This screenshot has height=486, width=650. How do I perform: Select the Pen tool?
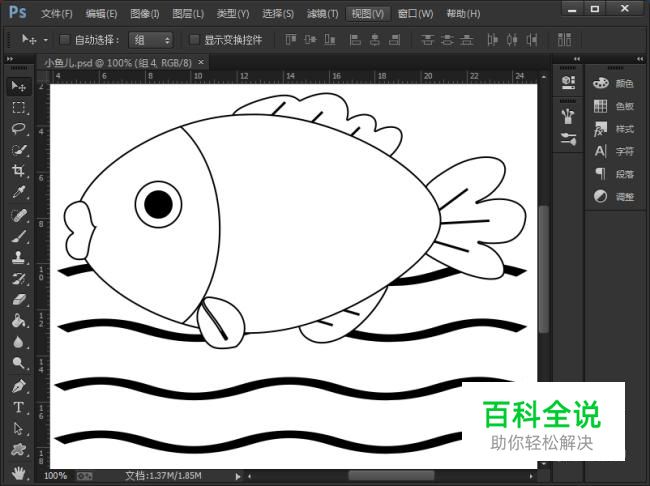pos(18,386)
